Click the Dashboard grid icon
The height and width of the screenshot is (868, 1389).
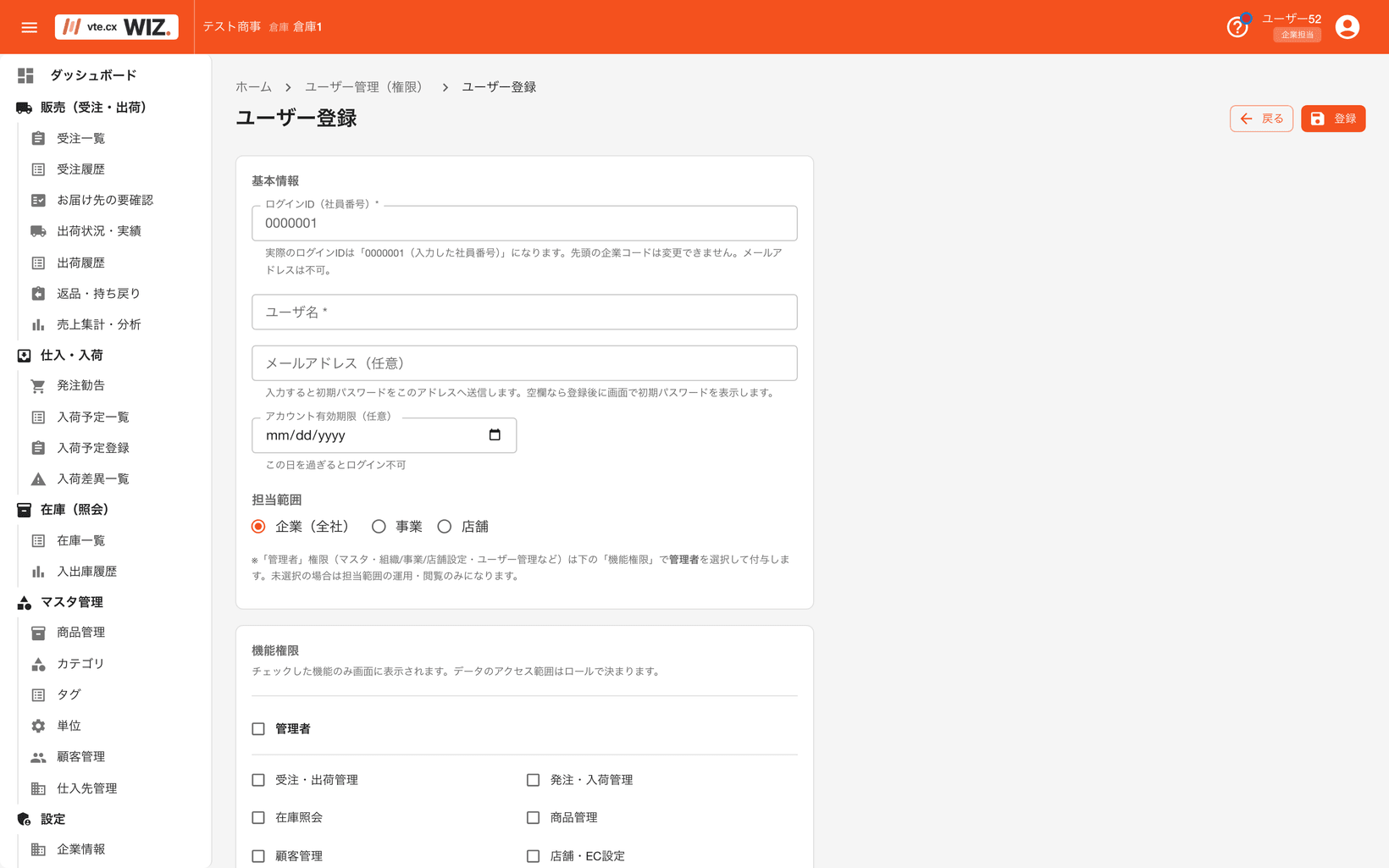click(26, 75)
